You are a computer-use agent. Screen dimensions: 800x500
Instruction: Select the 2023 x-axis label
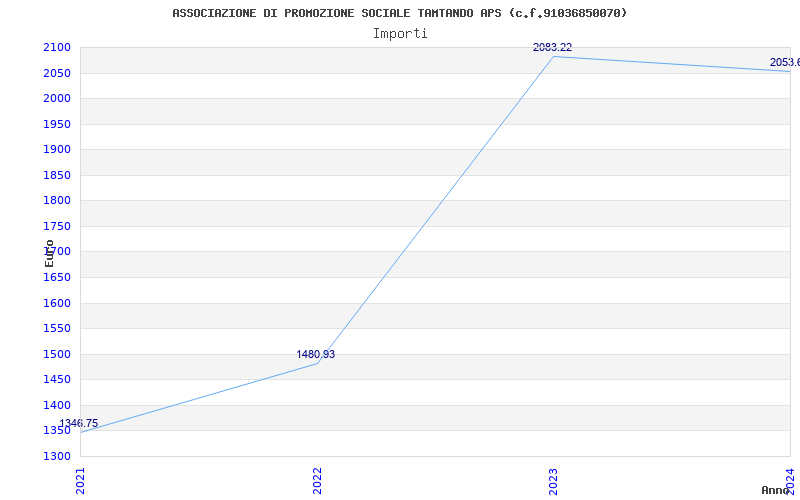pyautogui.click(x=554, y=481)
